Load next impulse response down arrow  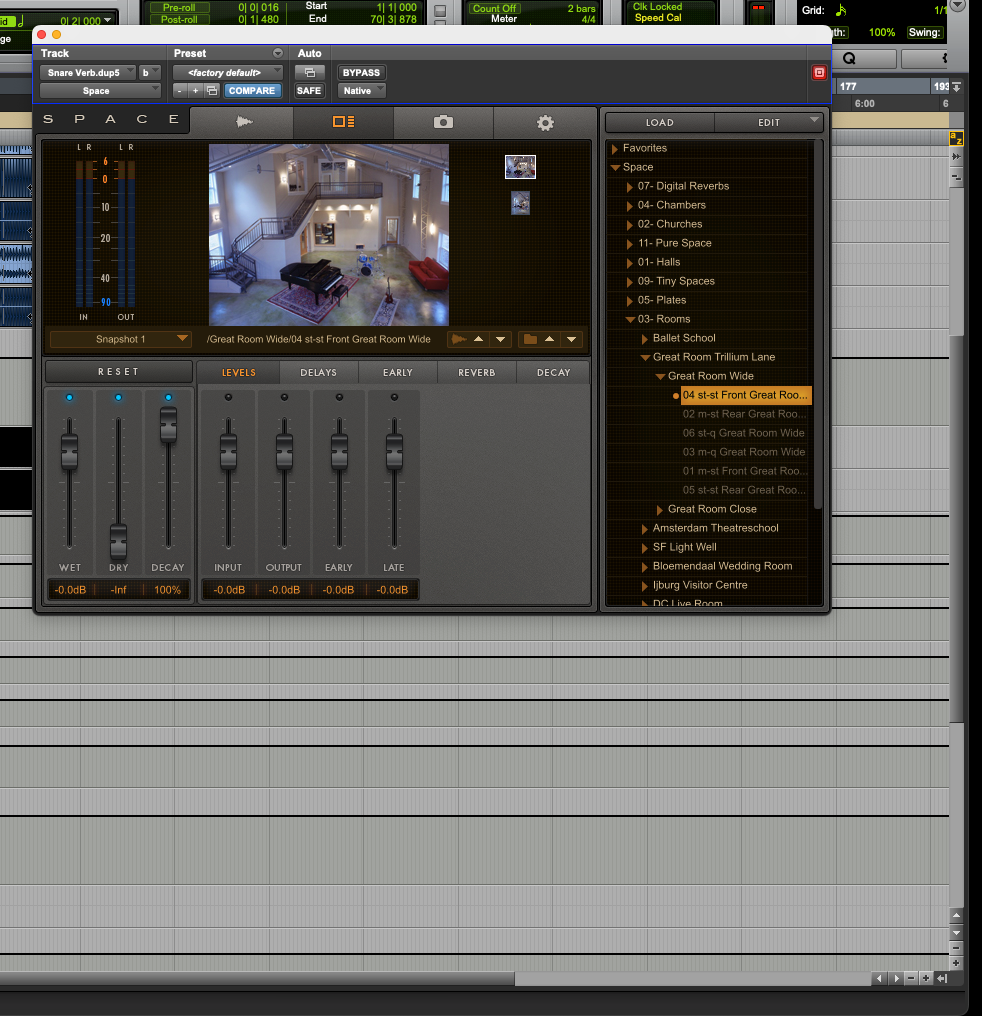tap(501, 339)
